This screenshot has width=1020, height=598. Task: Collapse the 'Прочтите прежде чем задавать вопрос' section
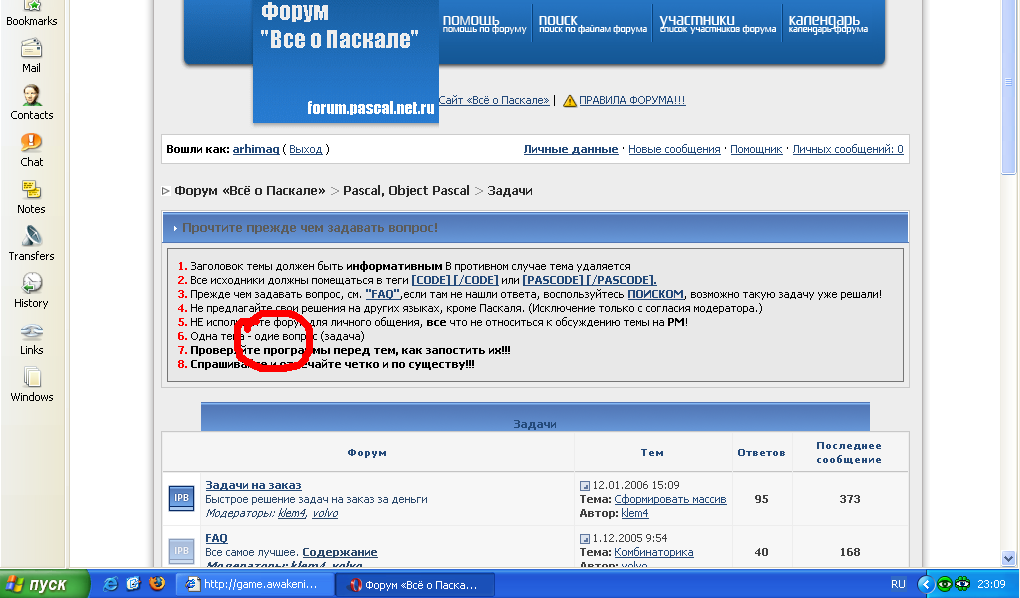click(175, 228)
